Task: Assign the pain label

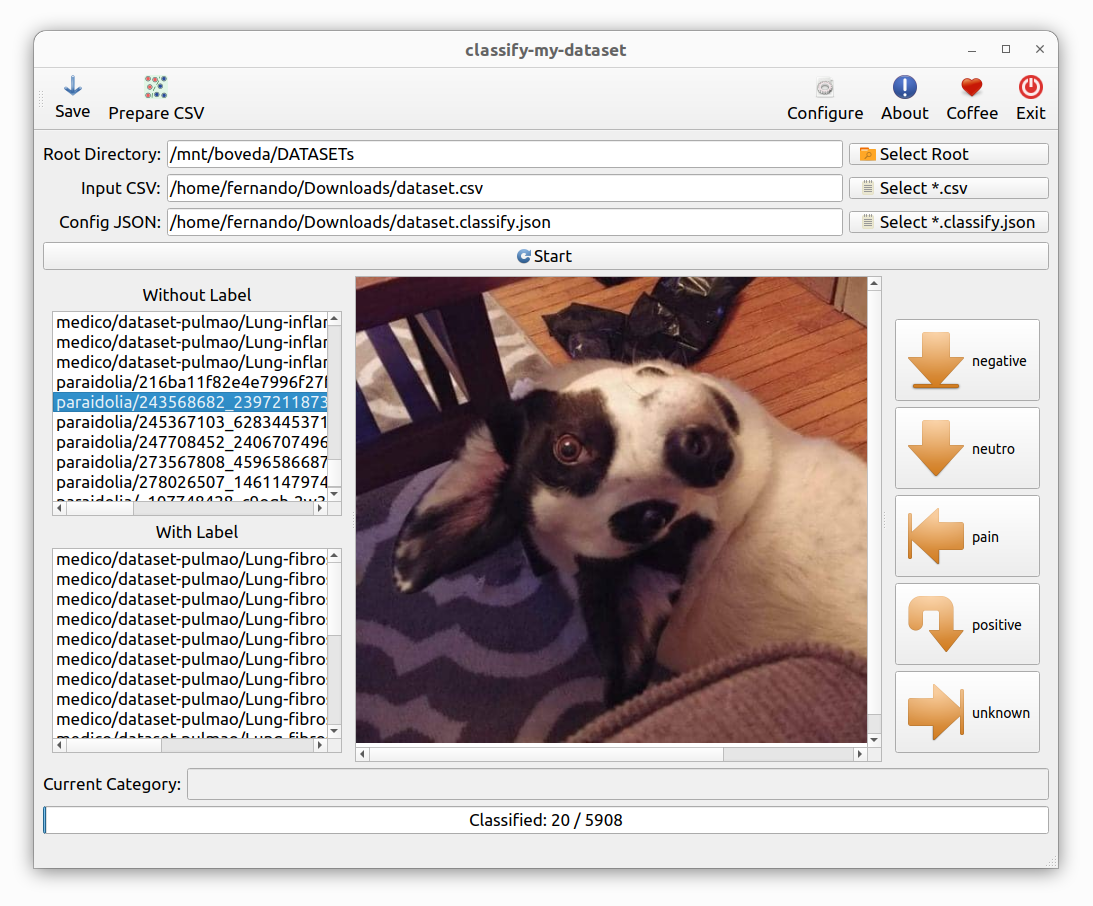Action: coord(967,536)
